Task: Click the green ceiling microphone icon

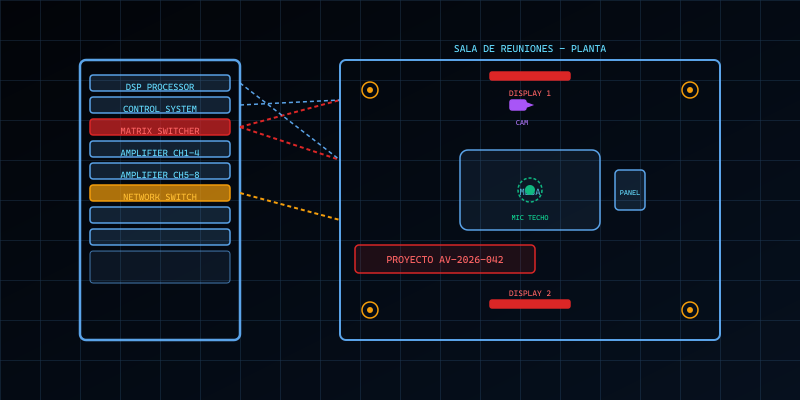Action: click(530, 190)
